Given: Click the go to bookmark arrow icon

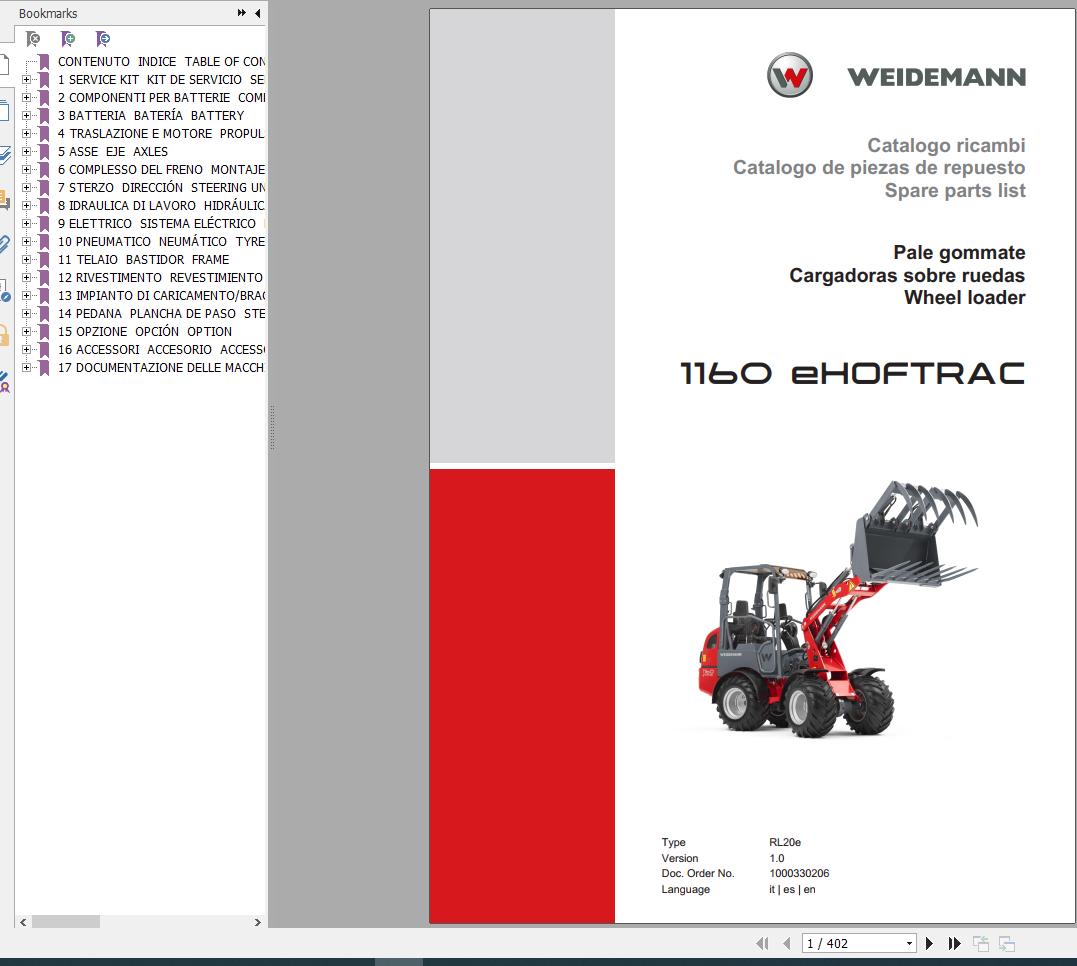Looking at the screenshot, I should (103, 39).
